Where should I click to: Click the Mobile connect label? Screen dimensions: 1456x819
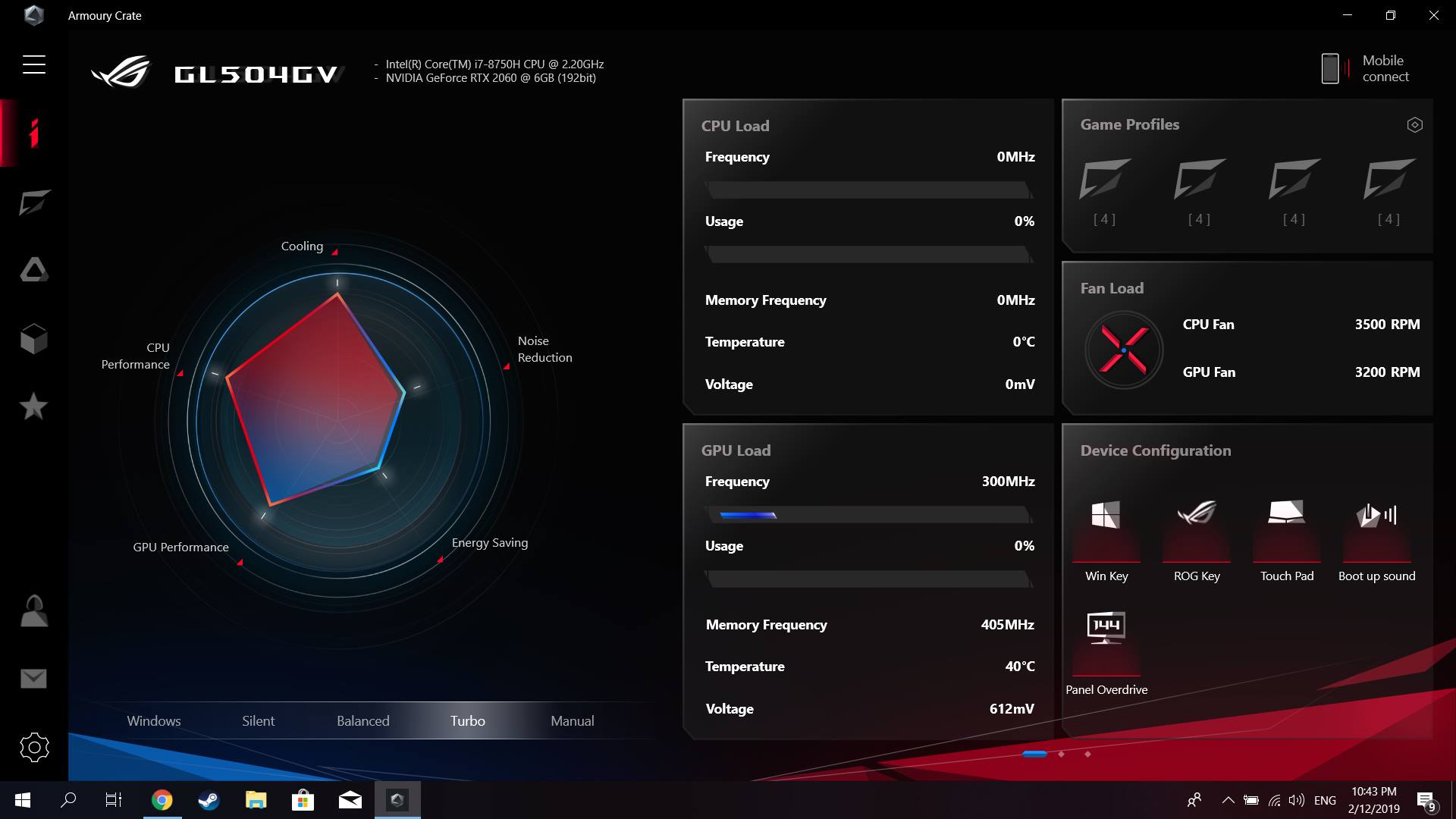(x=1385, y=68)
